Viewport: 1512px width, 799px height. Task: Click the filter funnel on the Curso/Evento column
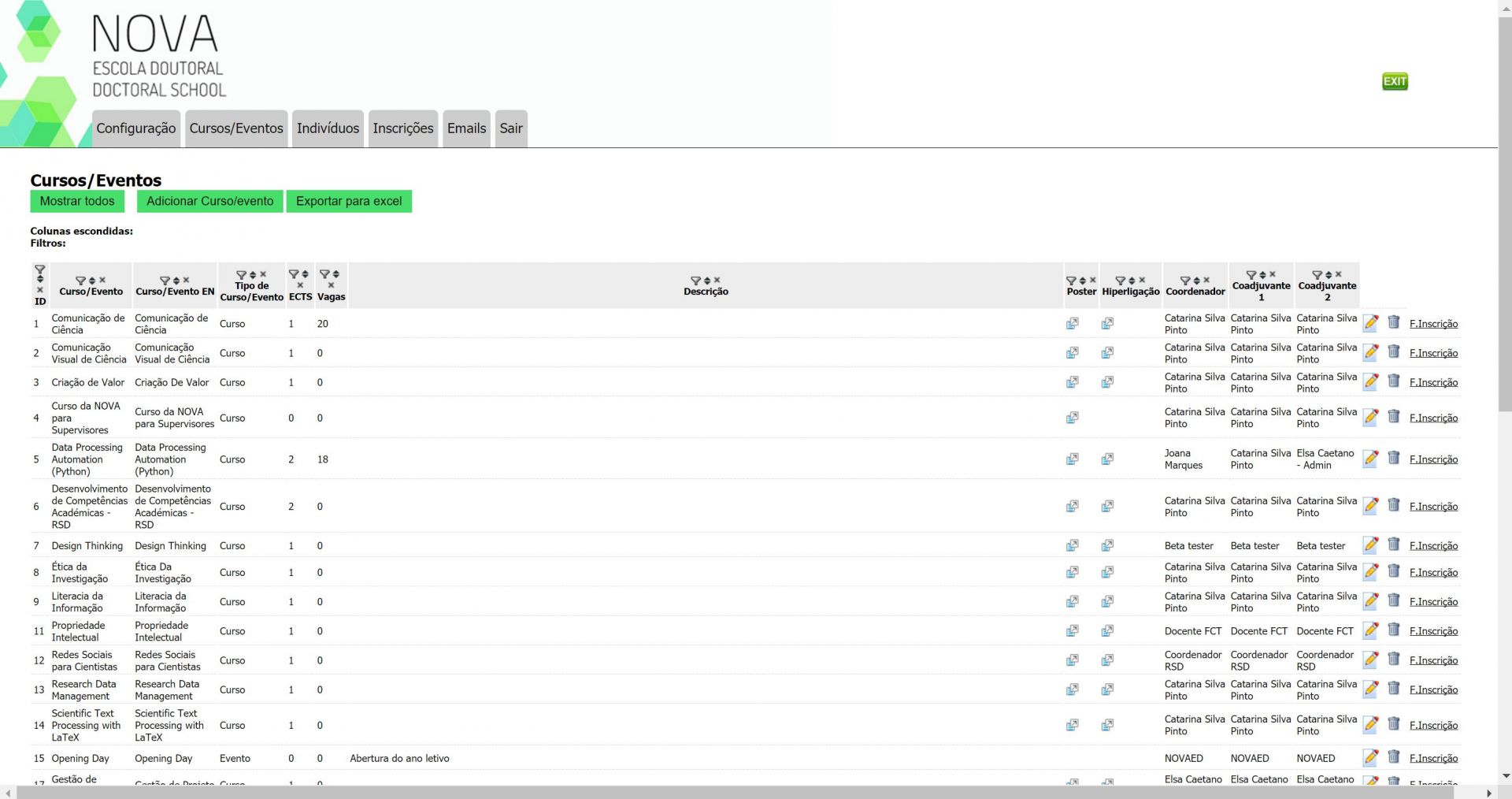tap(80, 281)
